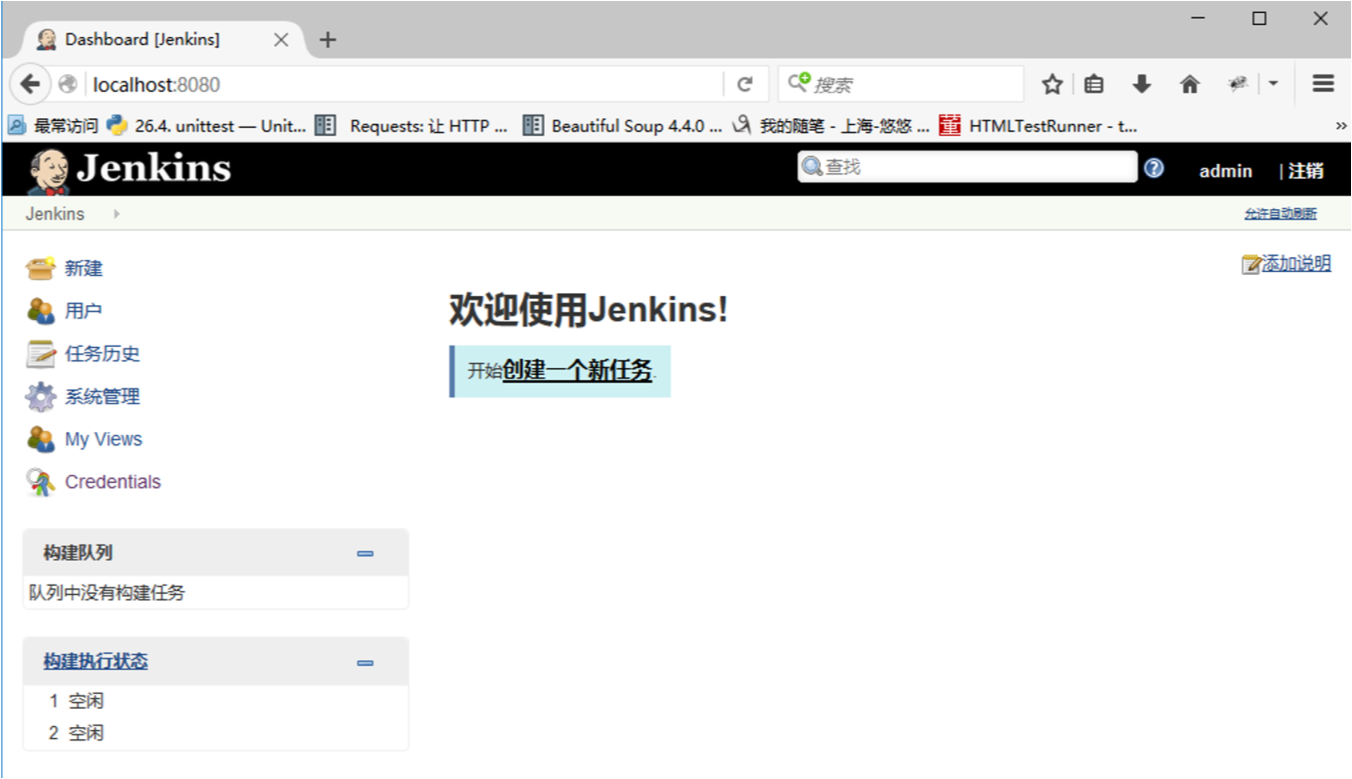Image resolution: width=1352 pixels, height=779 pixels.
Task: Click the admin user link in header
Action: (1226, 171)
